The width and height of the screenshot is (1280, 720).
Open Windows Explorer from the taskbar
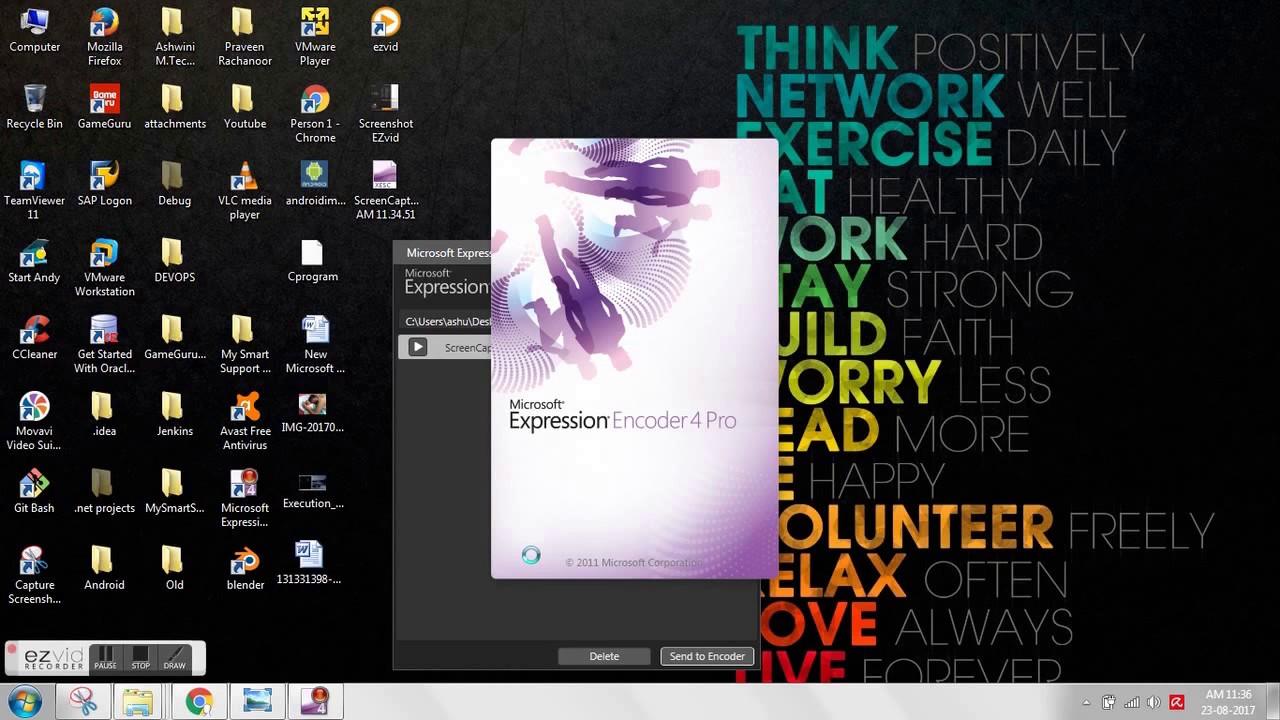[138, 701]
